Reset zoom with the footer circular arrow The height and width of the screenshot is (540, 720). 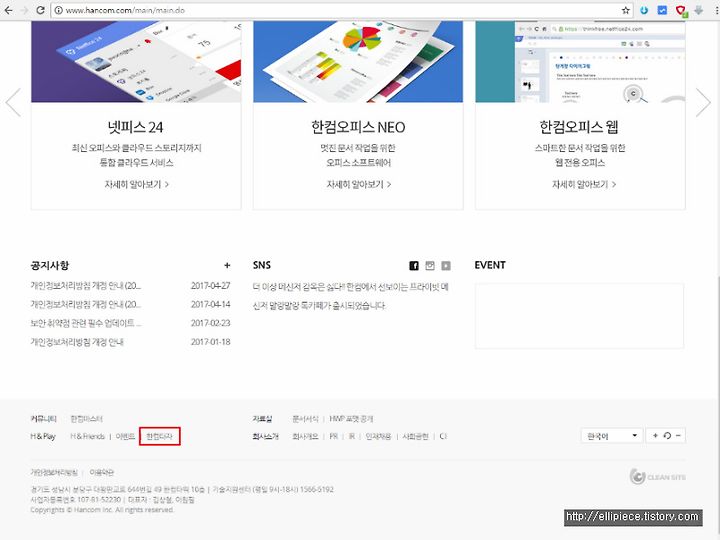click(667, 435)
